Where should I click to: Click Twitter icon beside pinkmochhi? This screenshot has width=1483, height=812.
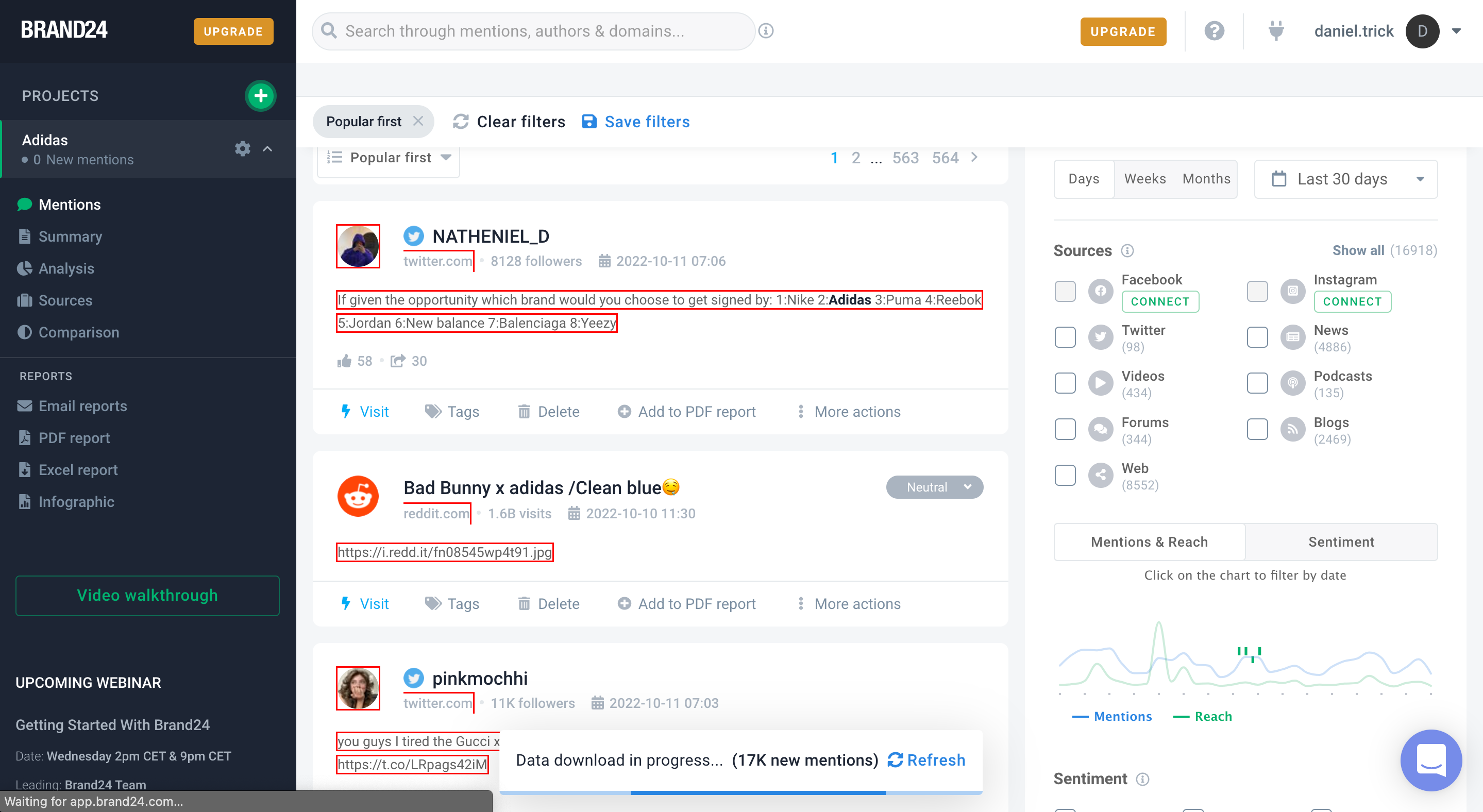(x=413, y=678)
